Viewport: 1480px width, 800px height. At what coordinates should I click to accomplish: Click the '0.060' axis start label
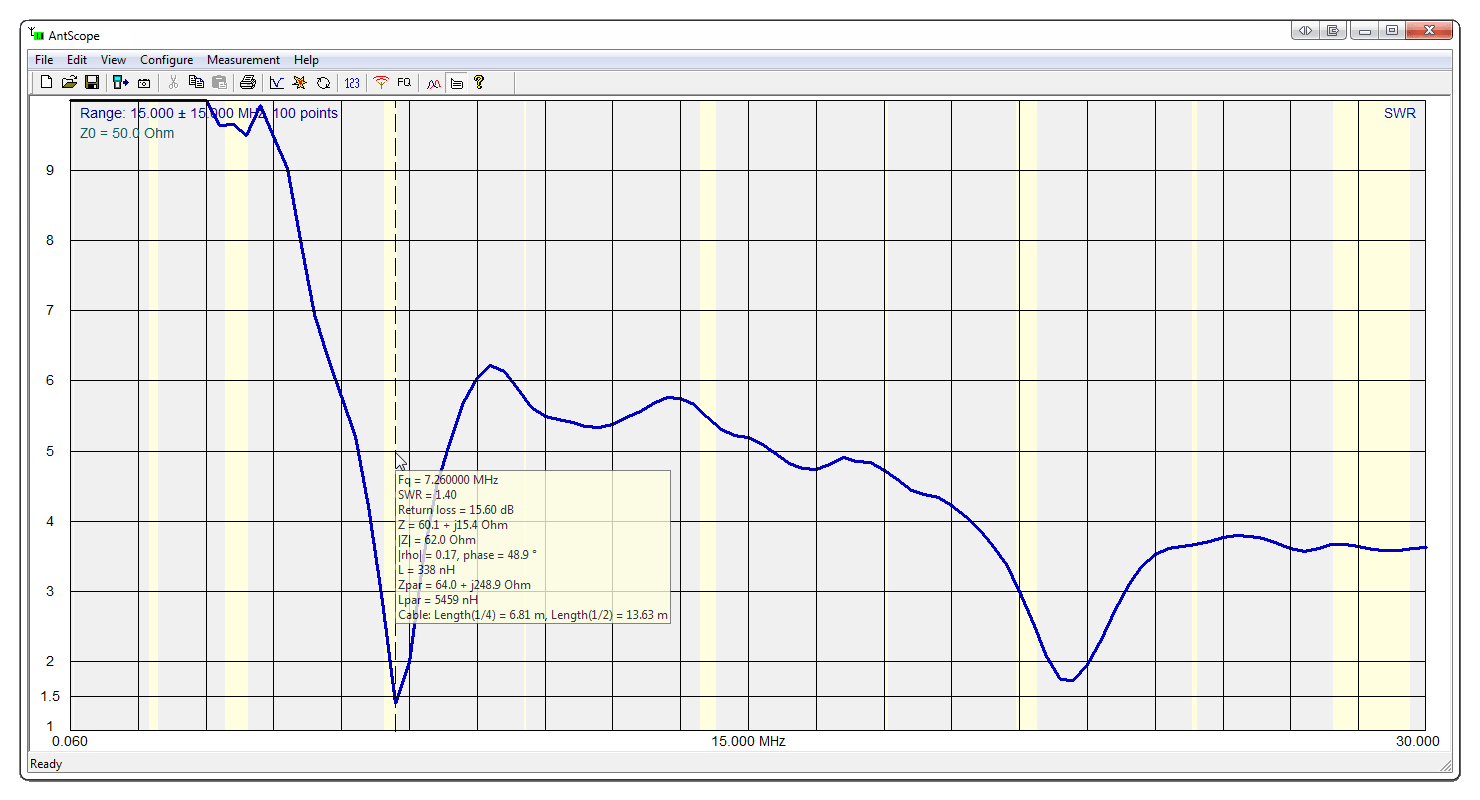pyautogui.click(x=70, y=741)
